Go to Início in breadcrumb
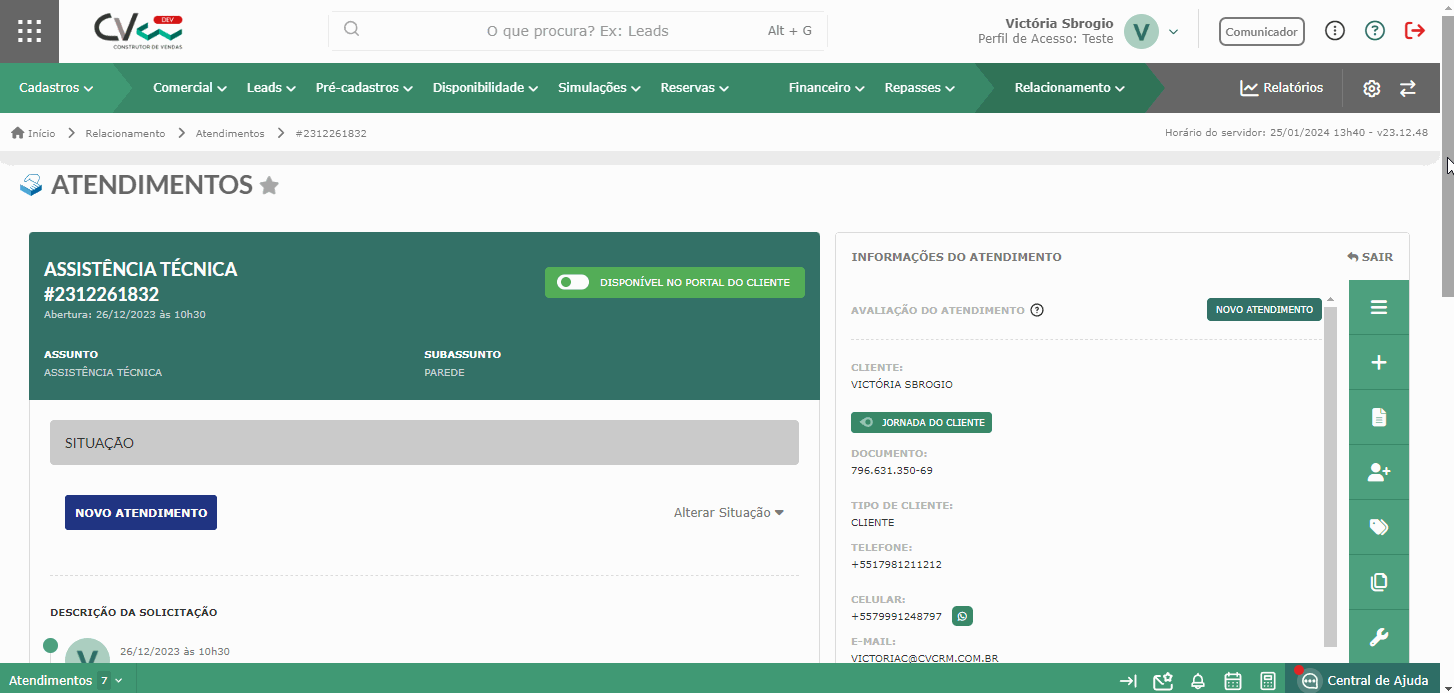This screenshot has width=1454, height=693. [x=41, y=133]
